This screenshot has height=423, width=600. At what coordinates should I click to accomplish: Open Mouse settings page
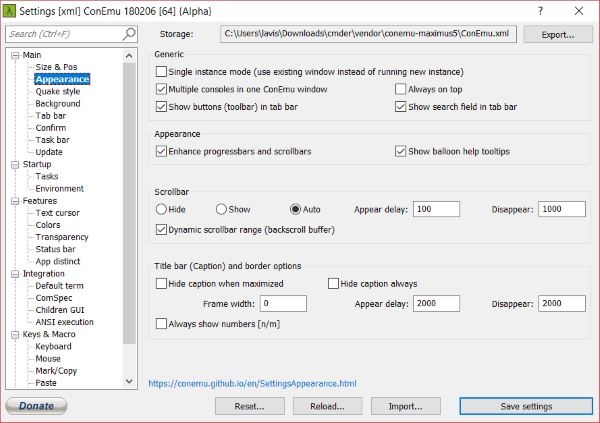pos(48,359)
